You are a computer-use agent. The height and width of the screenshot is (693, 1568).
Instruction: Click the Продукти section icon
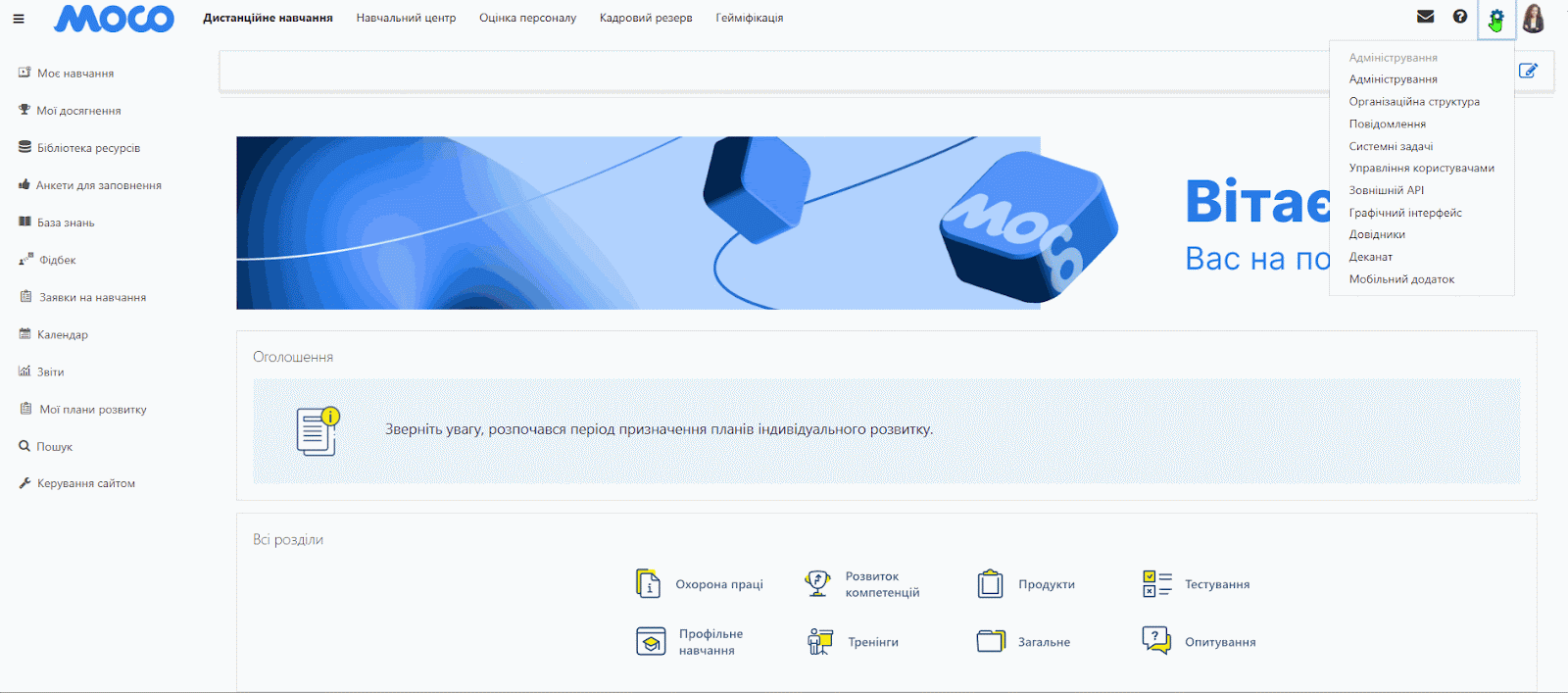(x=991, y=583)
